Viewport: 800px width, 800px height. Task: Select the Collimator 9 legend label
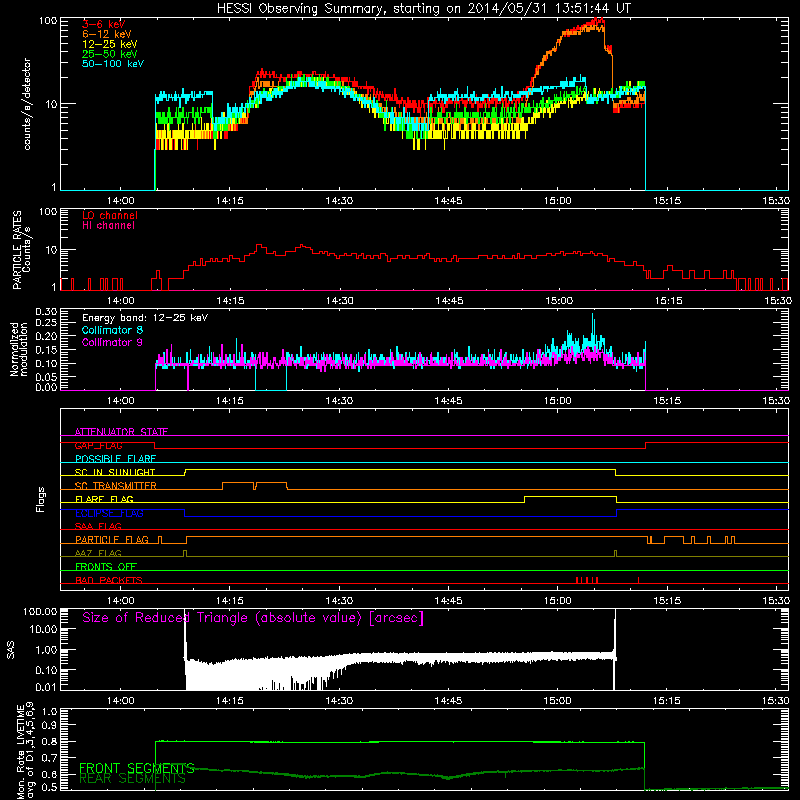(x=113, y=342)
